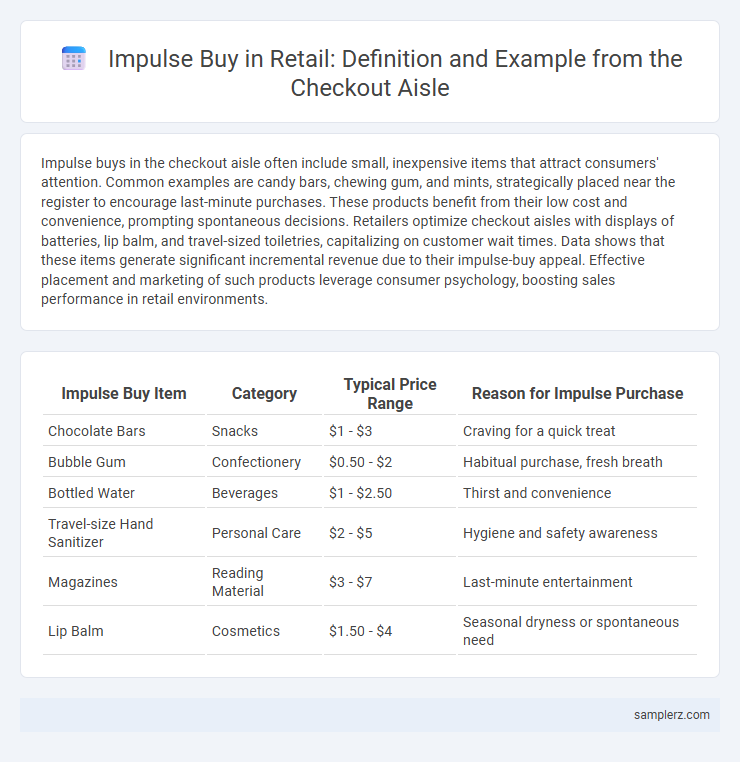Click the 'Bottled Water' table cell
Image resolution: width=740 pixels, height=762 pixels.
click(x=124, y=493)
